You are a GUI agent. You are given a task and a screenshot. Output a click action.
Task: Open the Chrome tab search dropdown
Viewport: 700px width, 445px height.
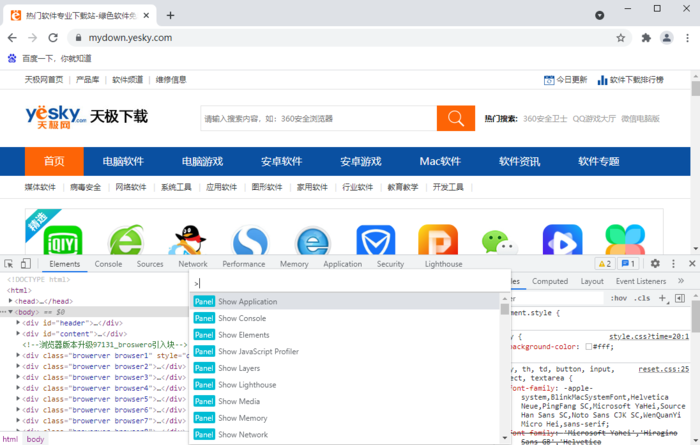(600, 16)
